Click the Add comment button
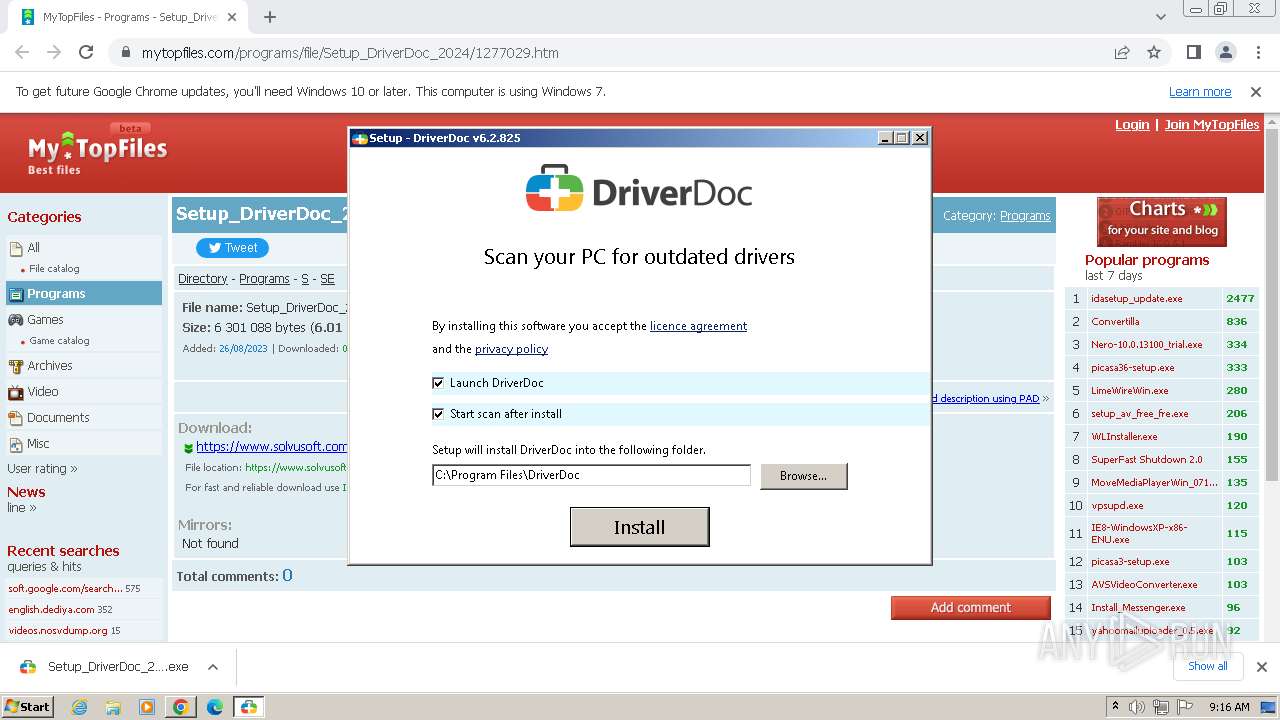This screenshot has width=1280, height=720. coord(970,608)
